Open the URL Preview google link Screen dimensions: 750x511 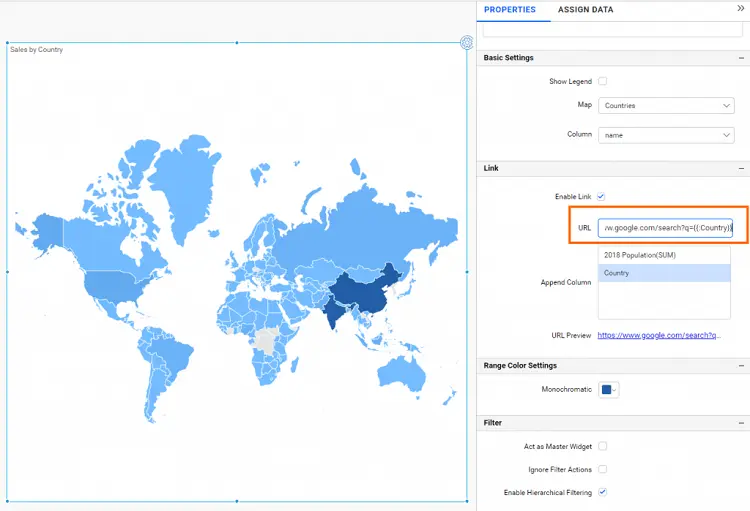pos(658,336)
